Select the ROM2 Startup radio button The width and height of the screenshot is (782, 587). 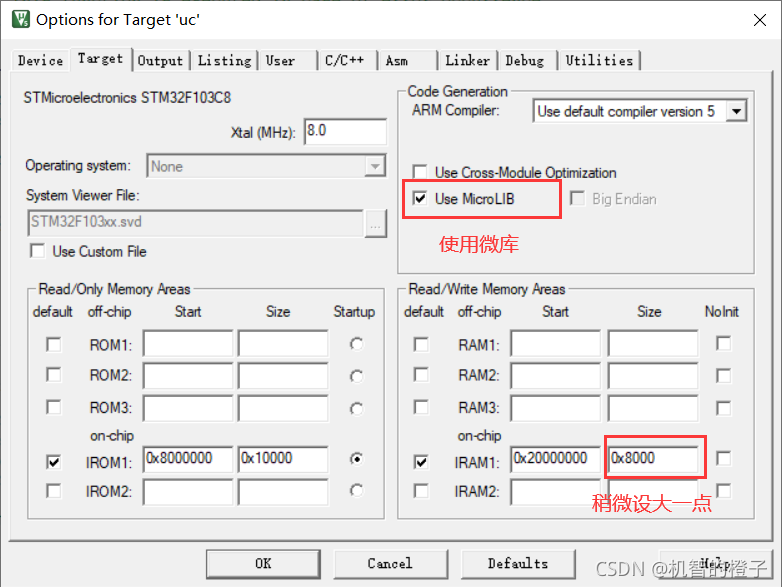pyautogui.click(x=356, y=377)
